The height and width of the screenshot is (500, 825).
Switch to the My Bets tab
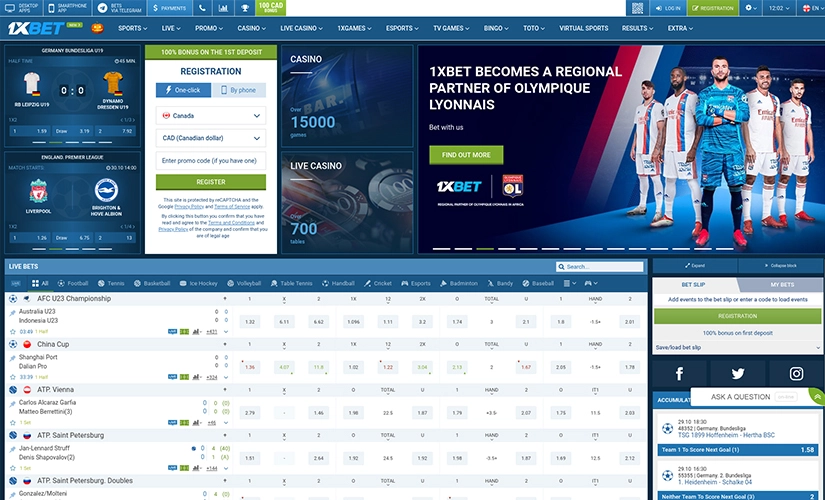click(x=782, y=284)
